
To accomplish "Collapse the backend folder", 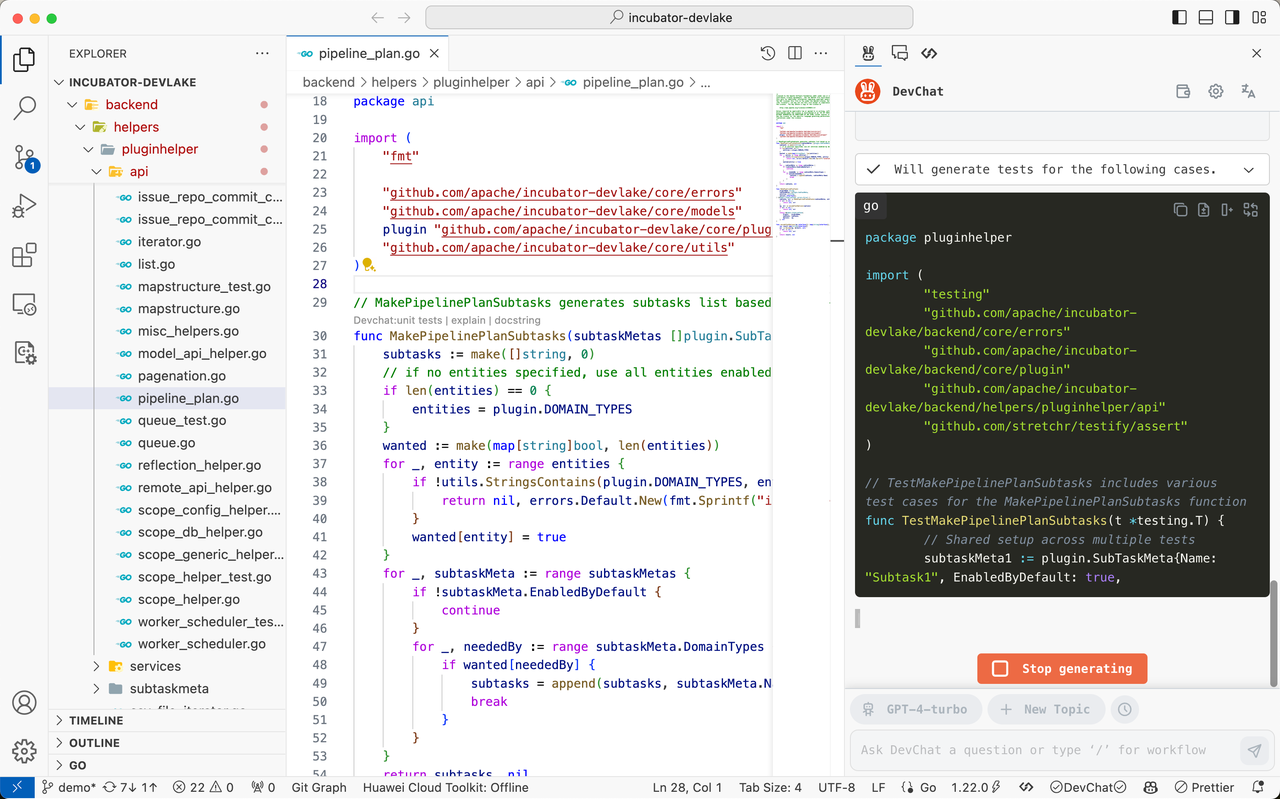I will pyautogui.click(x=72, y=104).
